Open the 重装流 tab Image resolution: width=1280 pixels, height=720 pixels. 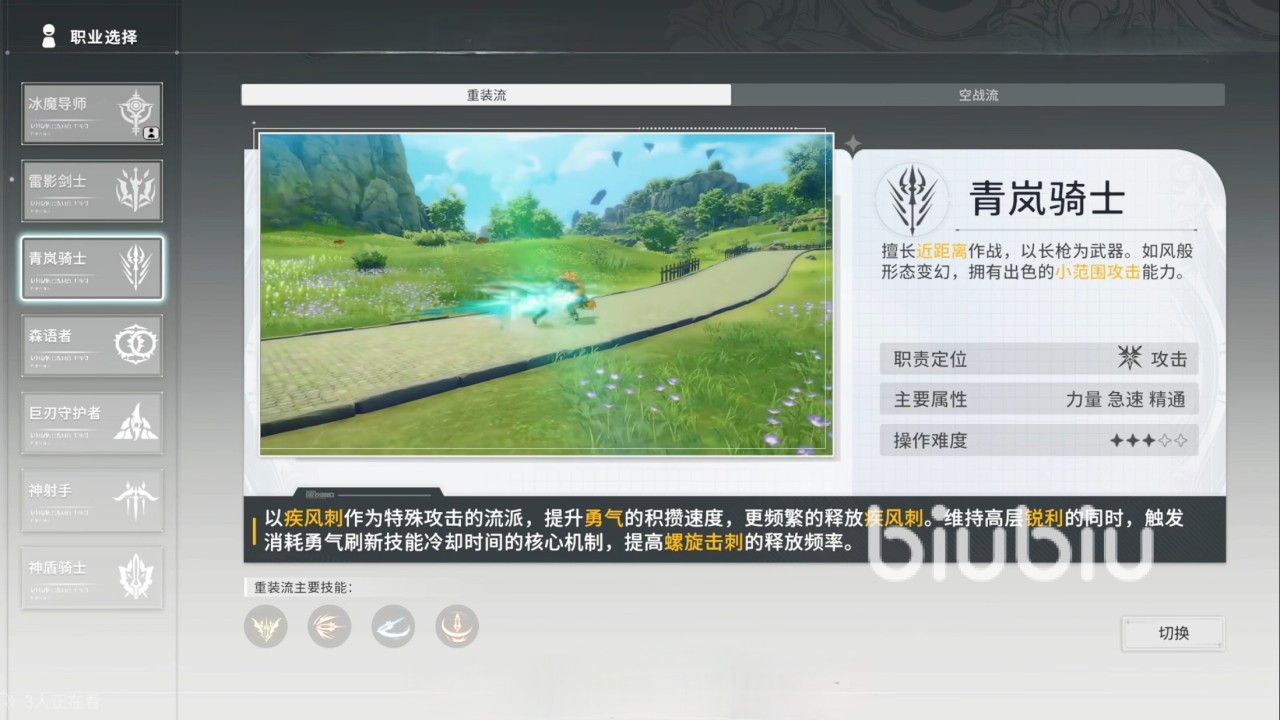[486, 95]
